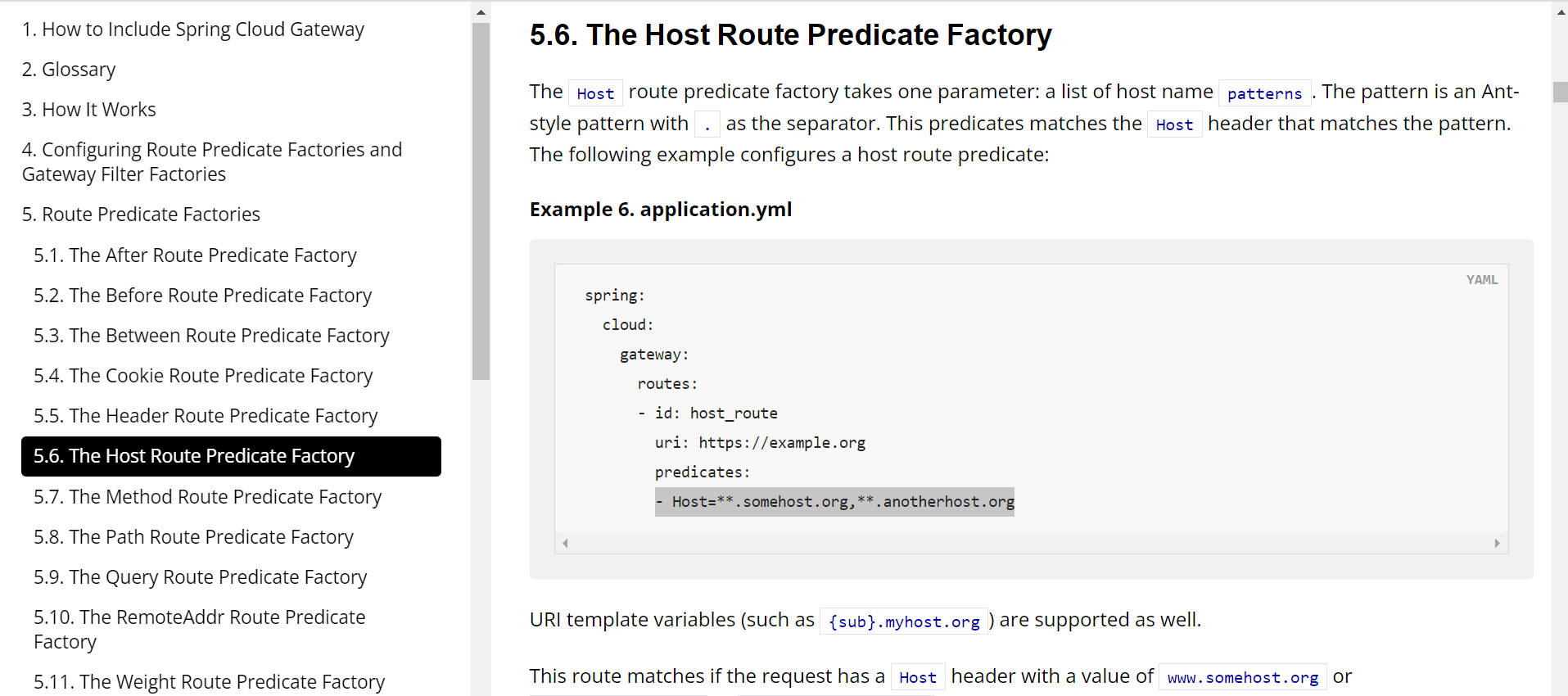The width and height of the screenshot is (1568, 696).
Task: Select The Before Route Predicate Factory
Action: [202, 296]
